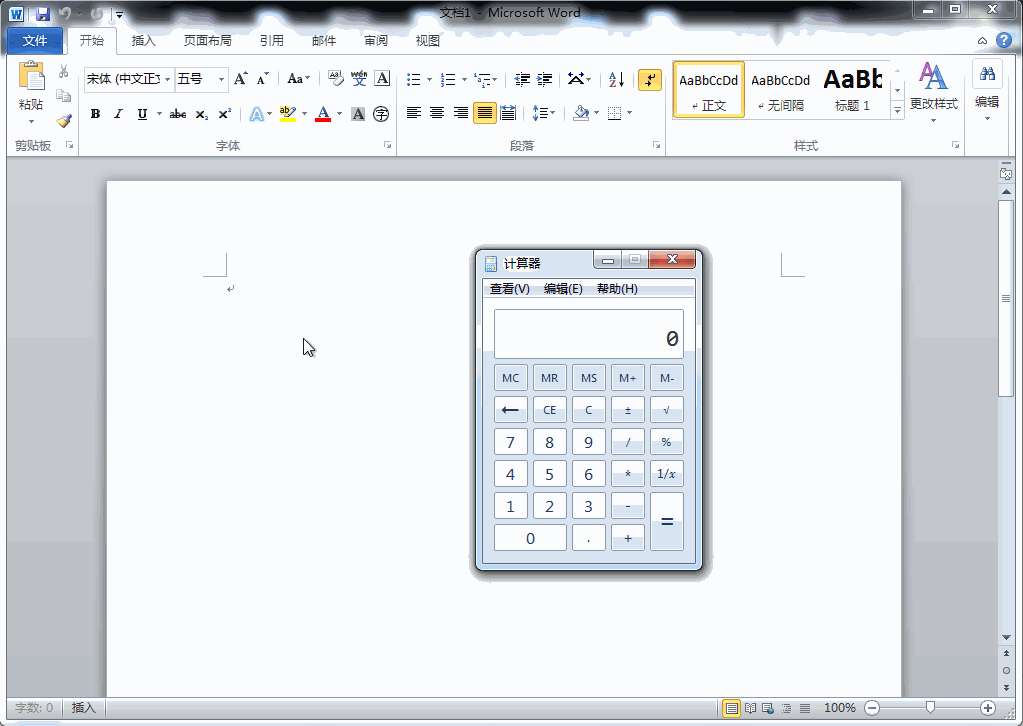Click the zoom slider handle in status bar
The image size is (1023, 726).
tap(930, 708)
